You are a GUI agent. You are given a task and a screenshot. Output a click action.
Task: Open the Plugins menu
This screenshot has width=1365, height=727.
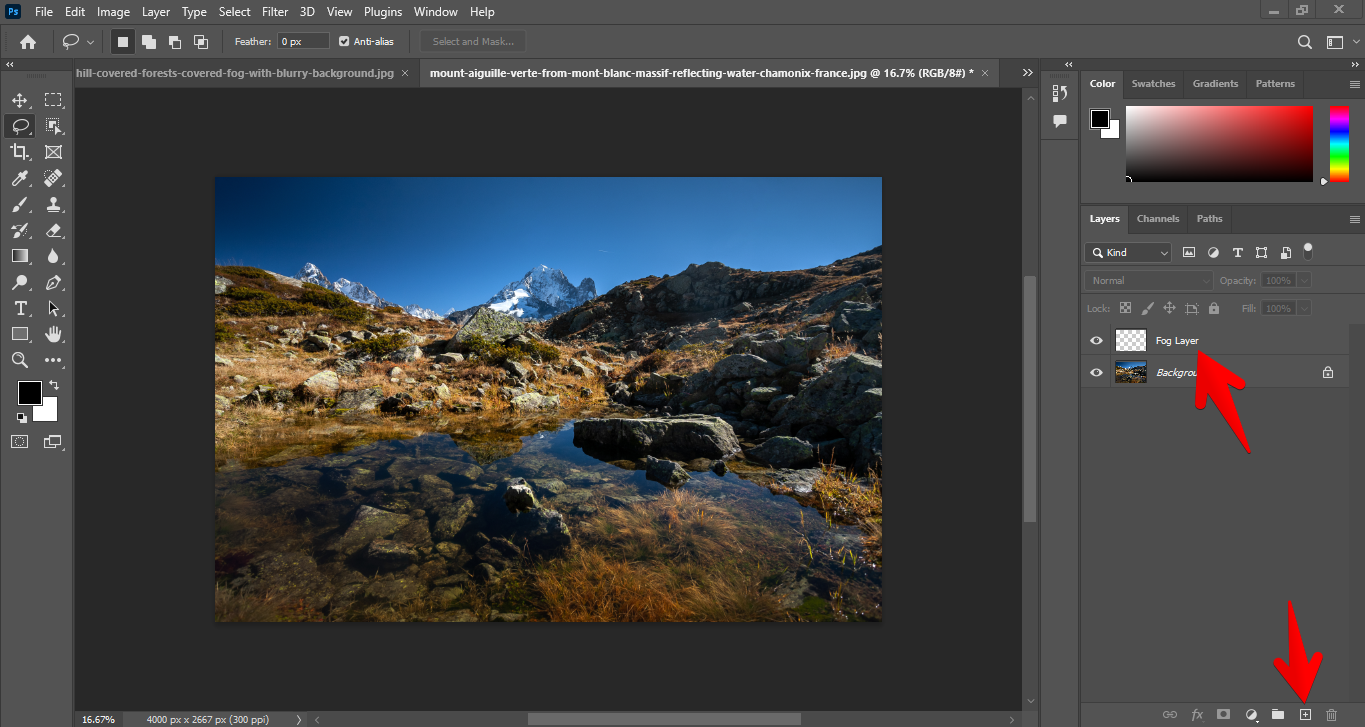[x=383, y=12]
